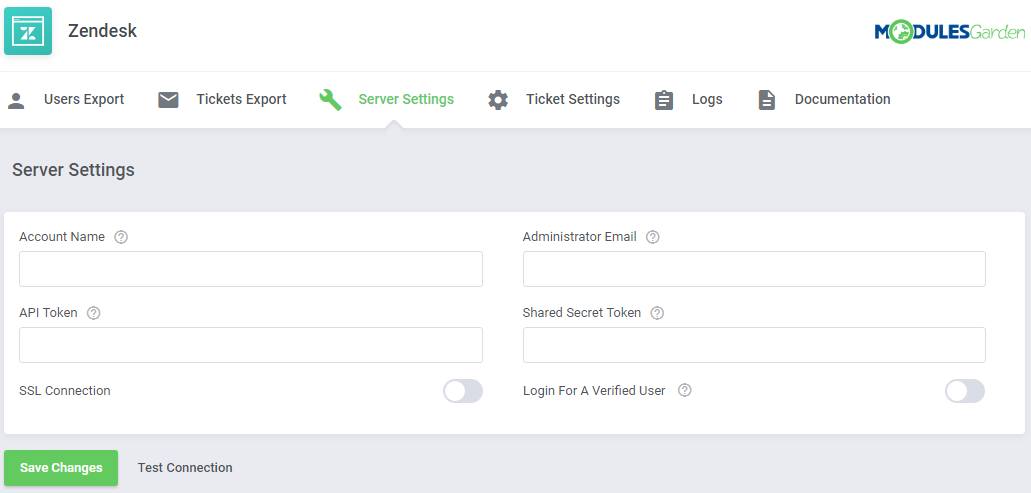This screenshot has width=1031, height=493.
Task: Enable the SSL Connection toggle
Action: [x=463, y=391]
